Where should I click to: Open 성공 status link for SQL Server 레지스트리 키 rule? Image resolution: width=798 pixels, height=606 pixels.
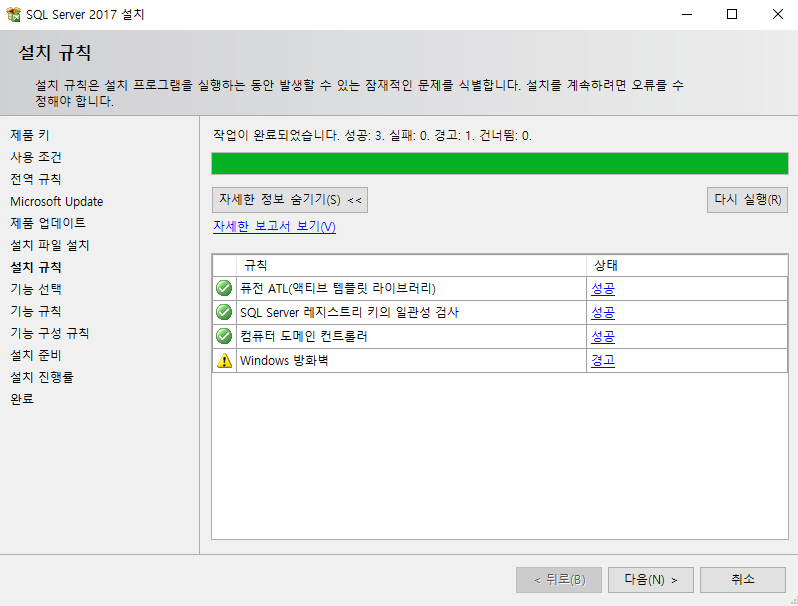tap(603, 312)
